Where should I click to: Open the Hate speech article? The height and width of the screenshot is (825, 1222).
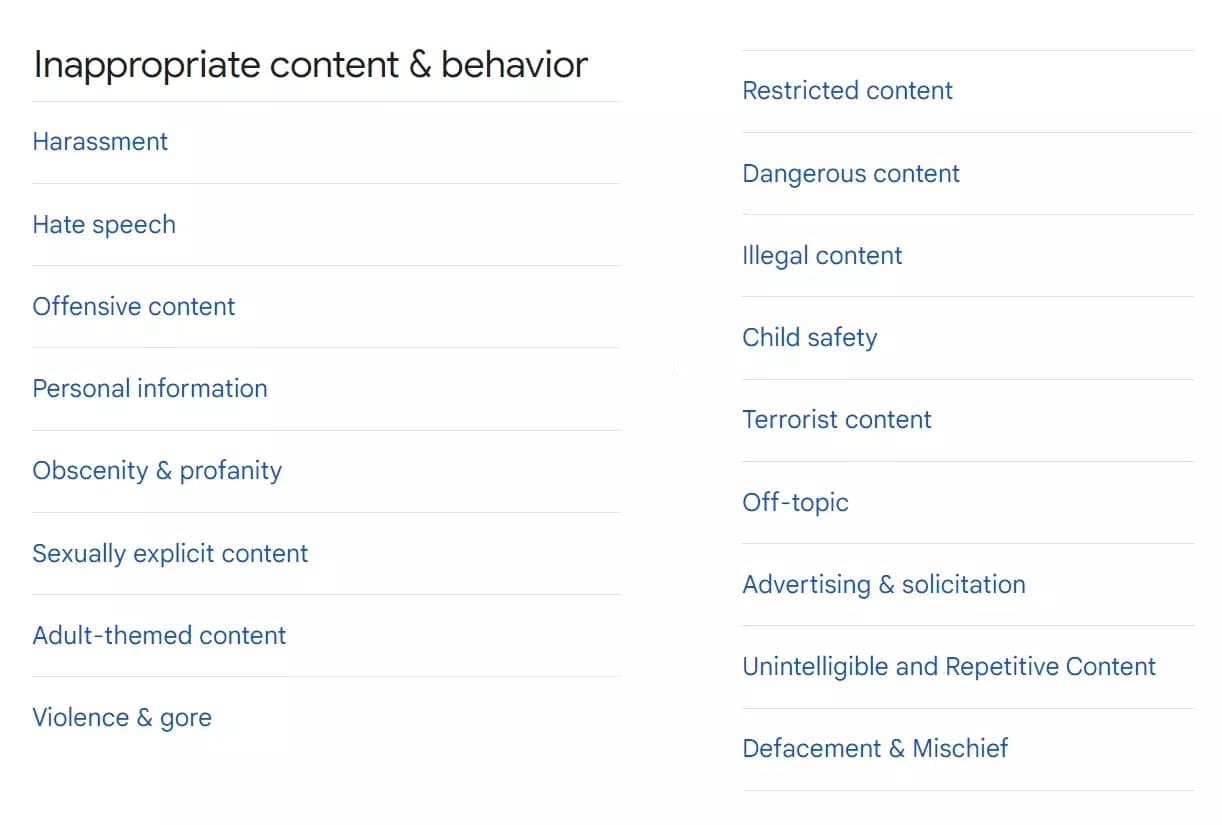104,224
